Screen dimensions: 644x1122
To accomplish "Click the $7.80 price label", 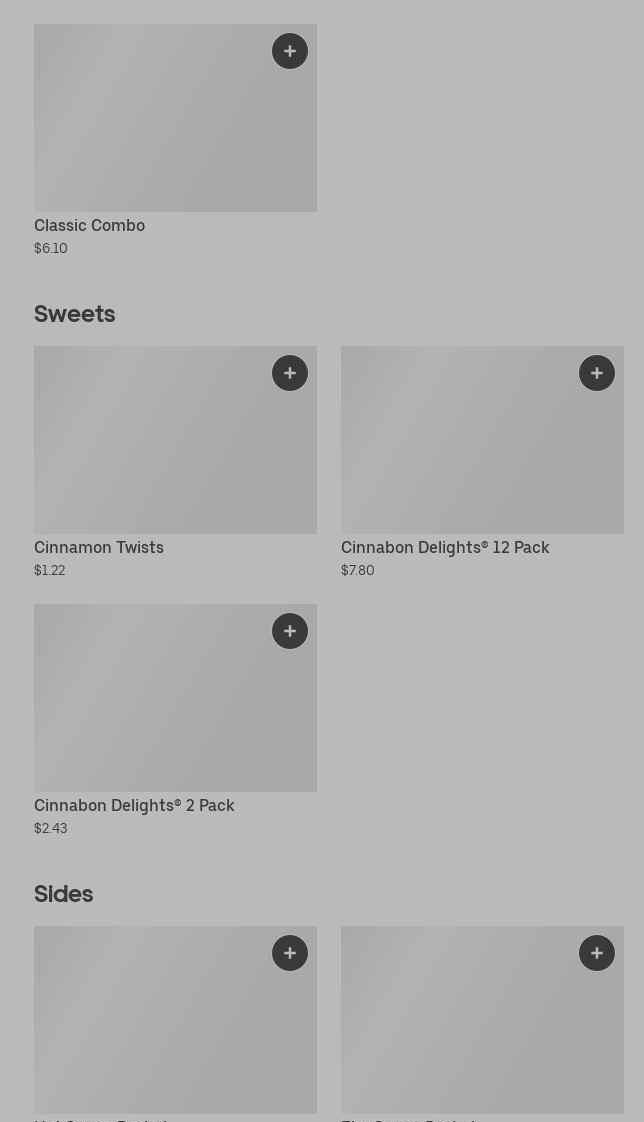I will 358,571.
